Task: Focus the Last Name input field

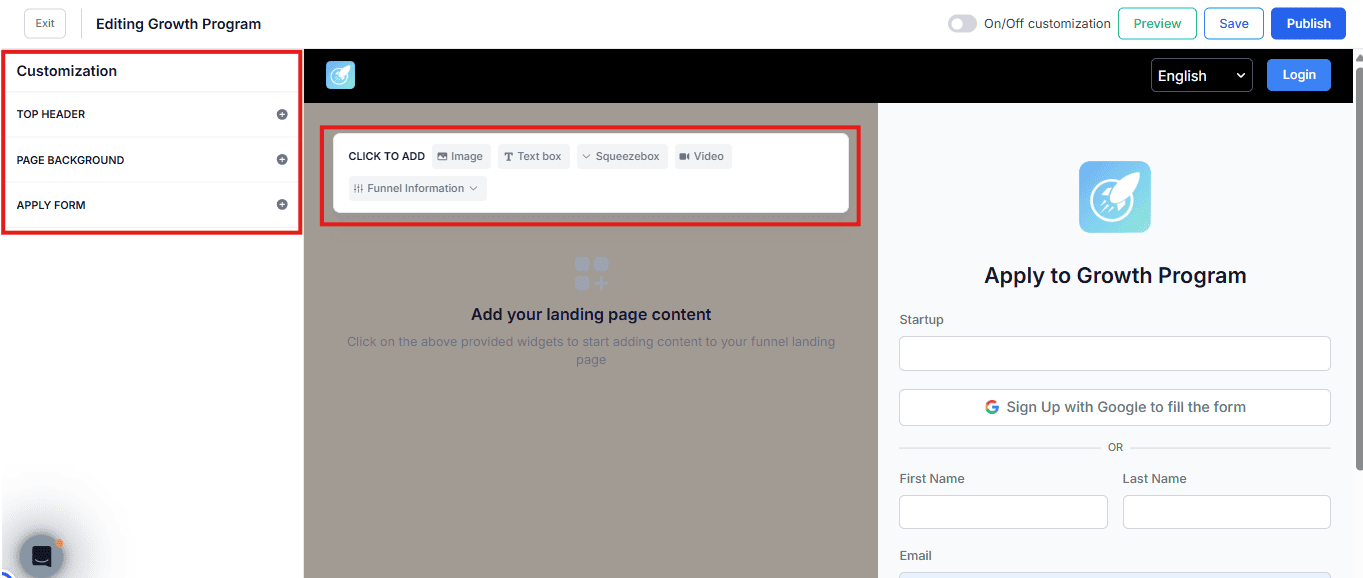Action: (x=1226, y=511)
